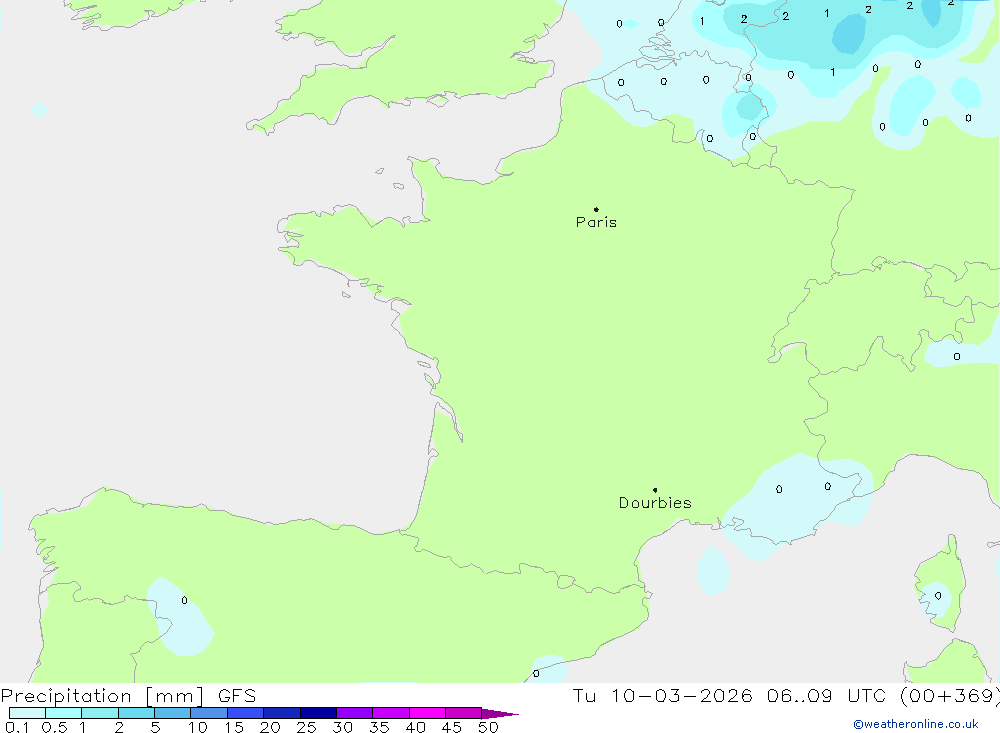Click the legend arrow tip above 50 mm
1000x733 pixels.
click(x=500, y=713)
